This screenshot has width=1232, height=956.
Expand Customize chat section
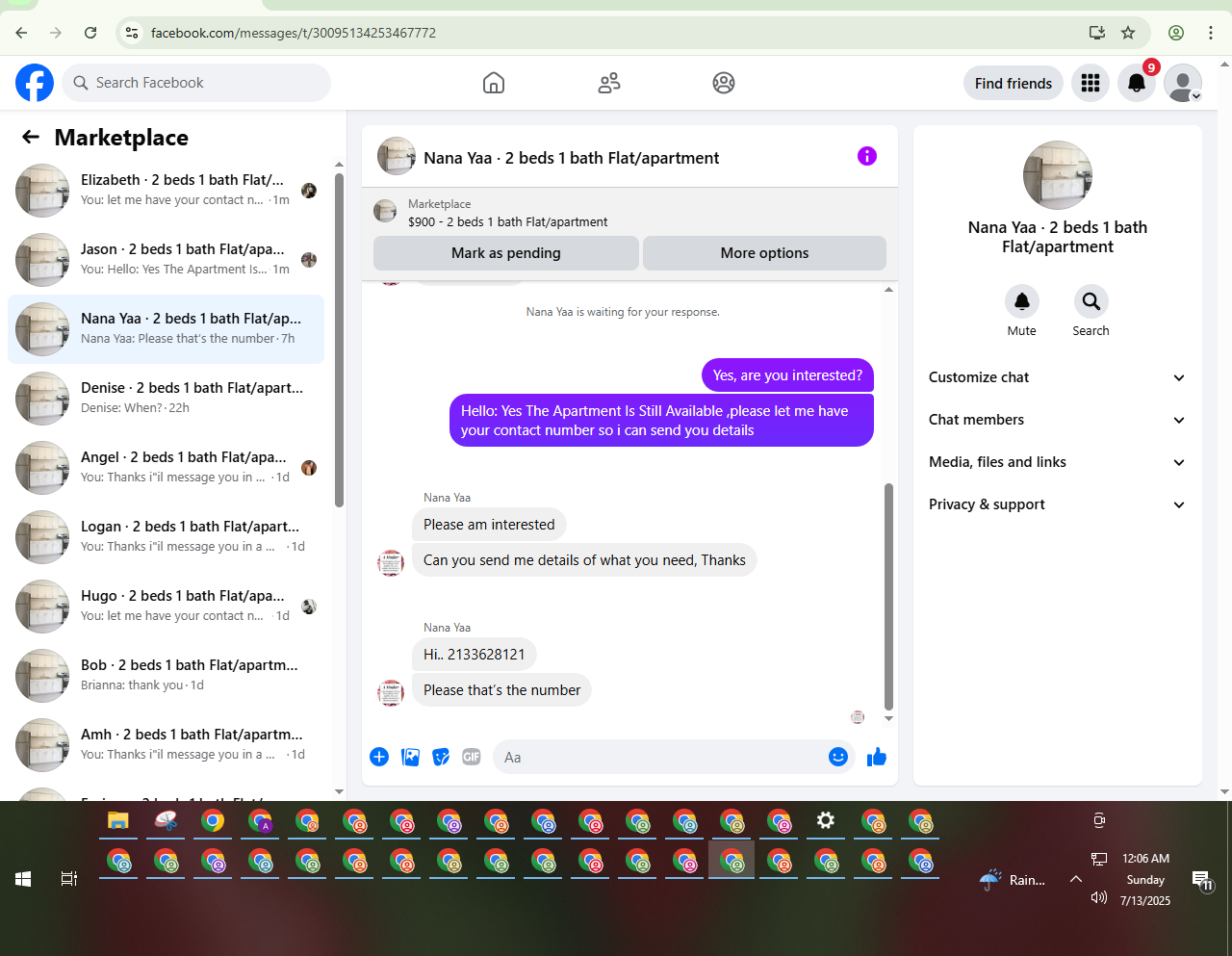1057,377
